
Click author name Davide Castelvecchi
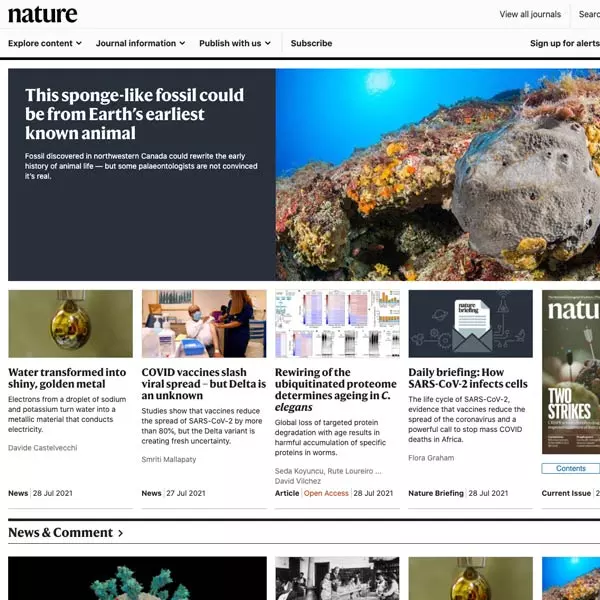[x=42, y=448]
